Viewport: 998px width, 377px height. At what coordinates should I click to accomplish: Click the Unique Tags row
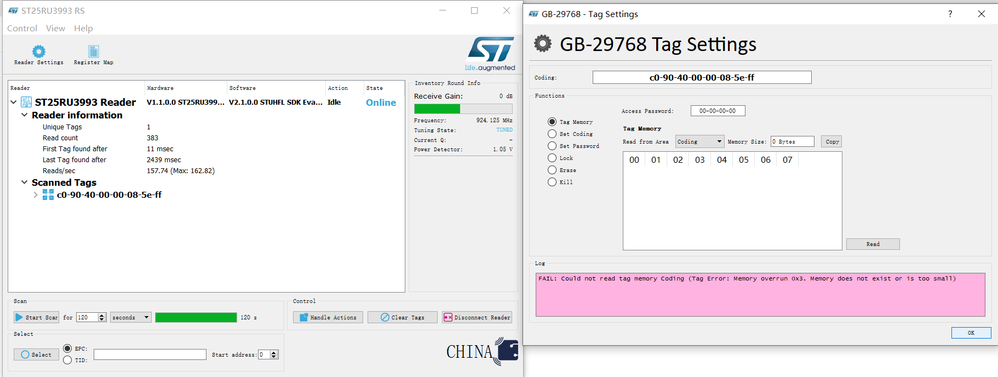click(206, 127)
